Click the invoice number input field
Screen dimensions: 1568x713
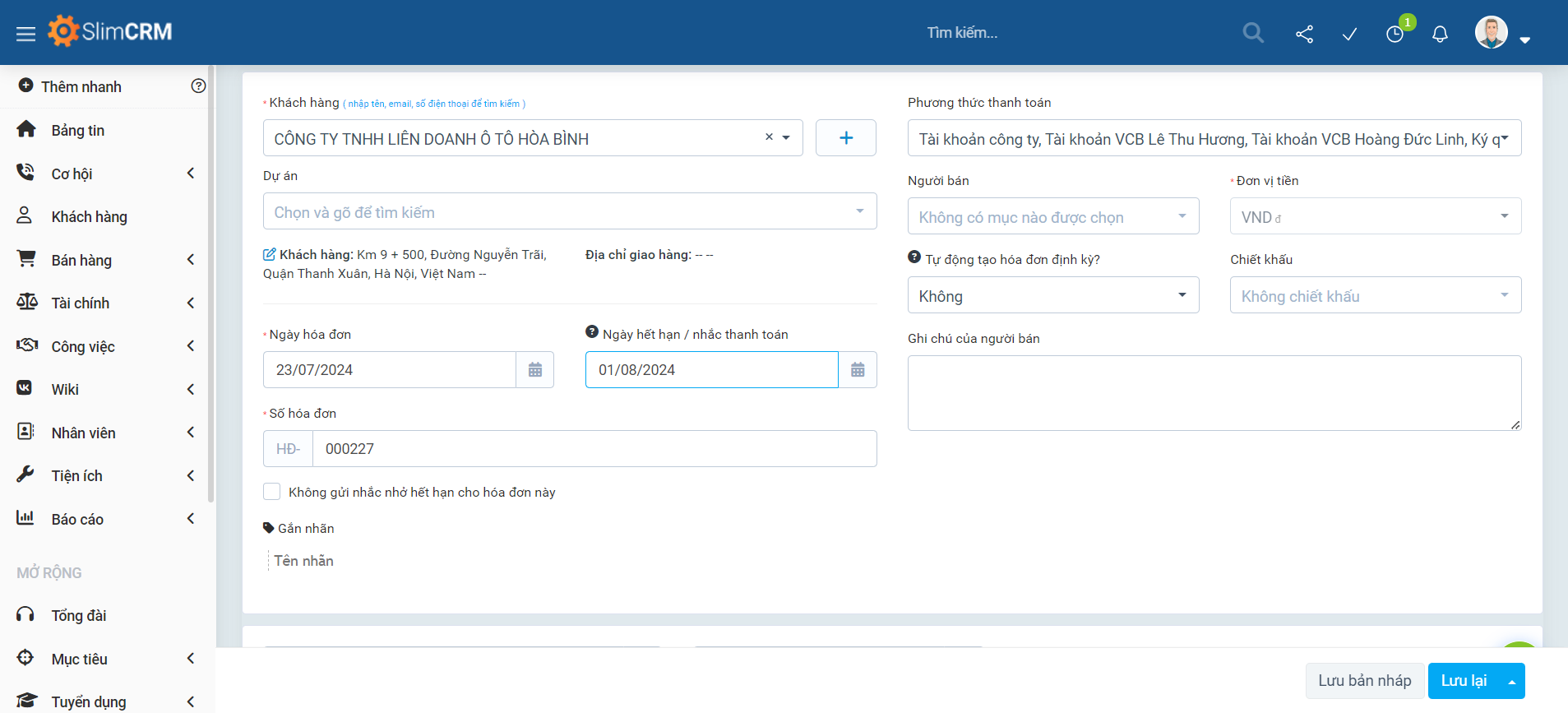point(594,449)
